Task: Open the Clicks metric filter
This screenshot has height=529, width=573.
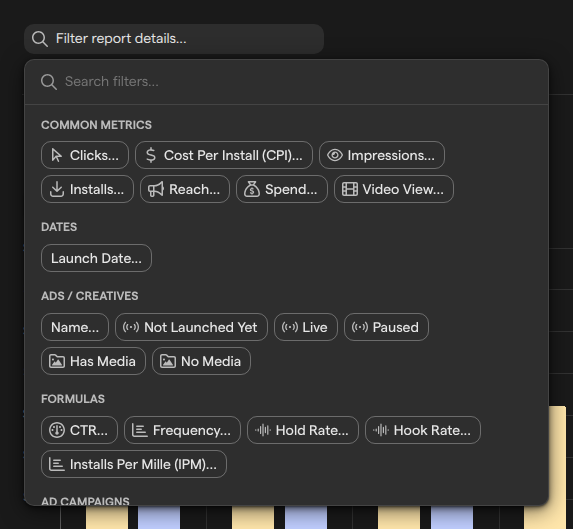Action: tap(85, 155)
